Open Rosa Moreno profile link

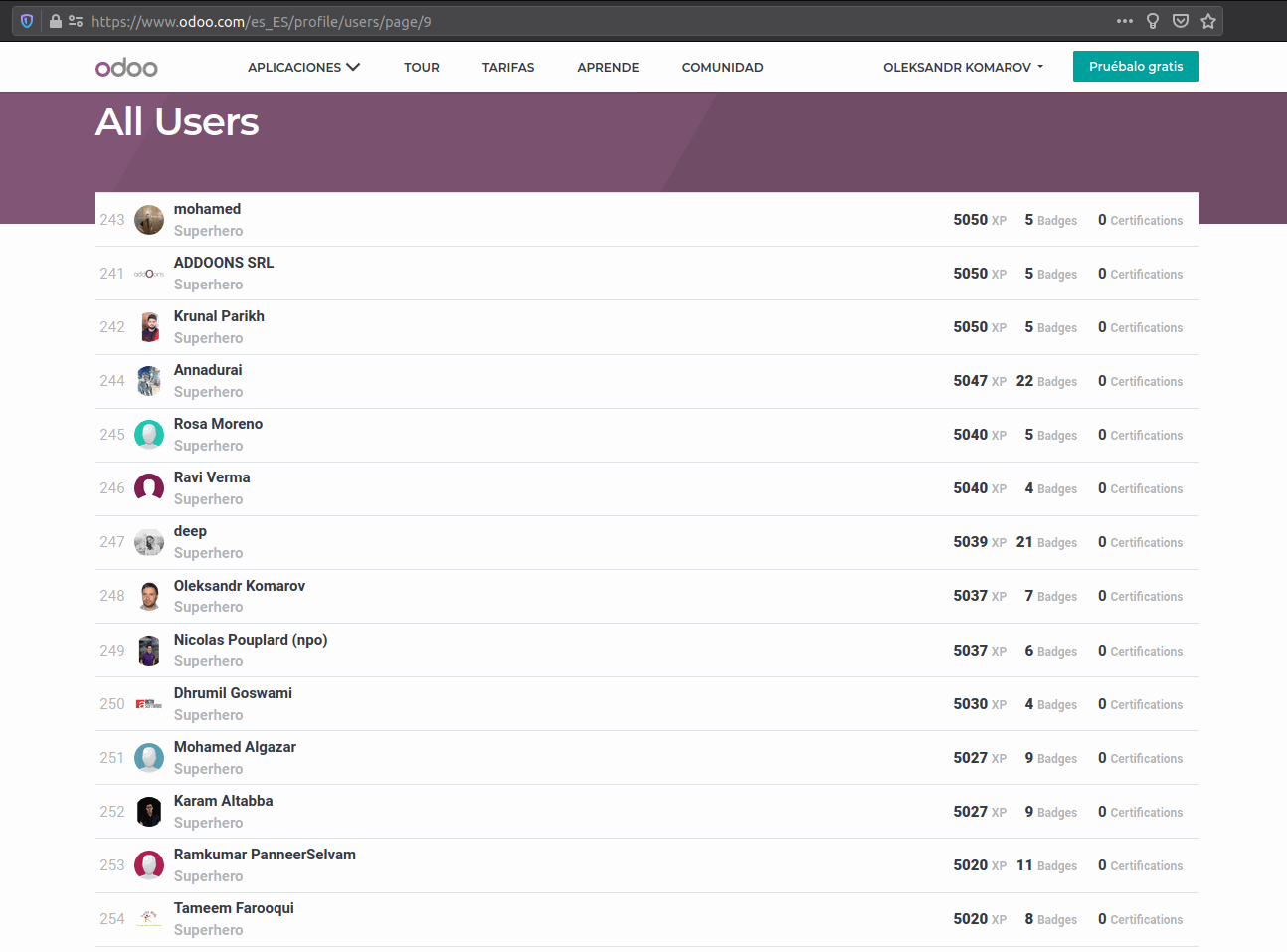[218, 424]
